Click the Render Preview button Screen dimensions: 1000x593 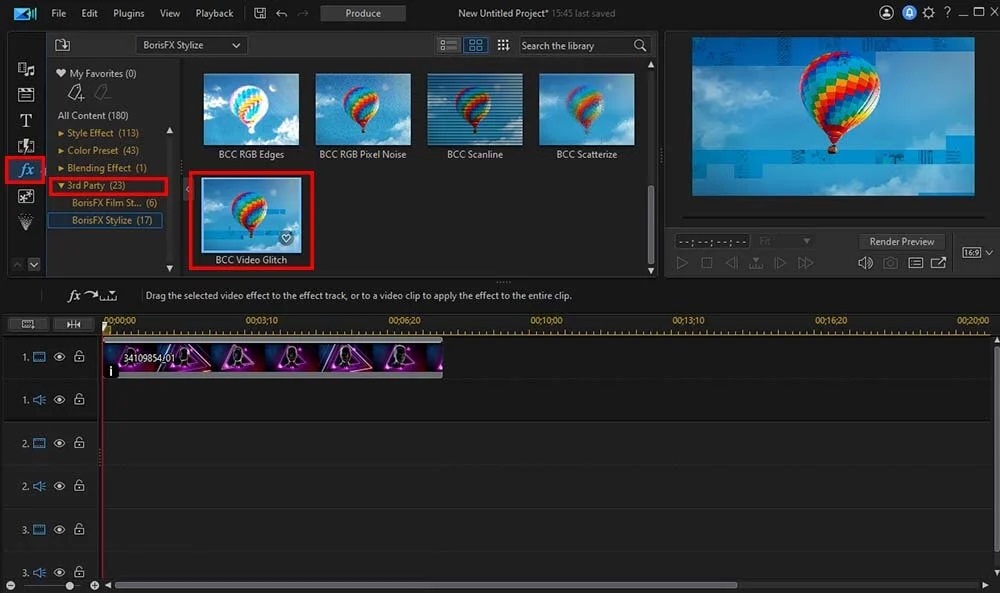coord(901,242)
